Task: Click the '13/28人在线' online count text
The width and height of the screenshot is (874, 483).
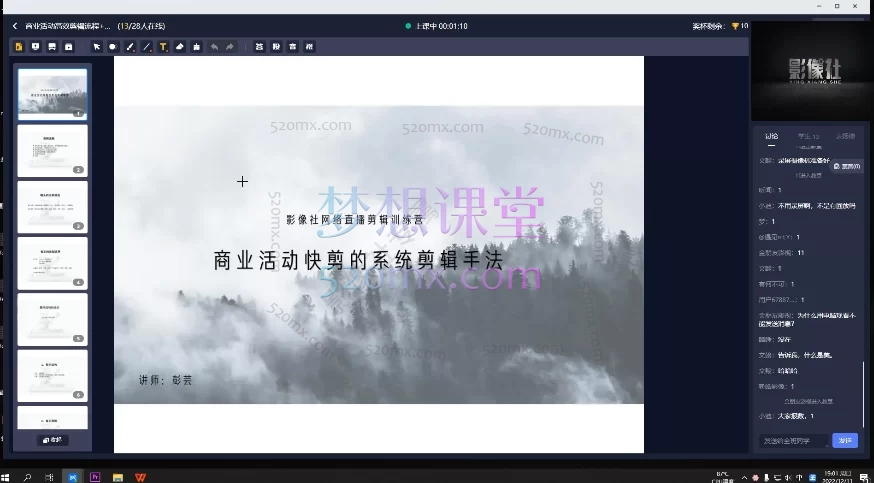Action: 141,26
